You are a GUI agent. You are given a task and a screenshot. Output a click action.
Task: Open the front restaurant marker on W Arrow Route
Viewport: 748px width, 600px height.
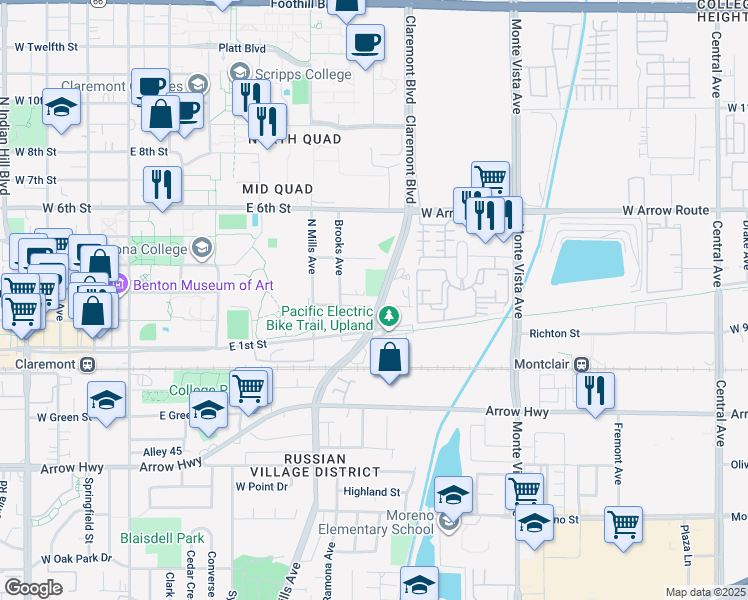[x=486, y=216]
